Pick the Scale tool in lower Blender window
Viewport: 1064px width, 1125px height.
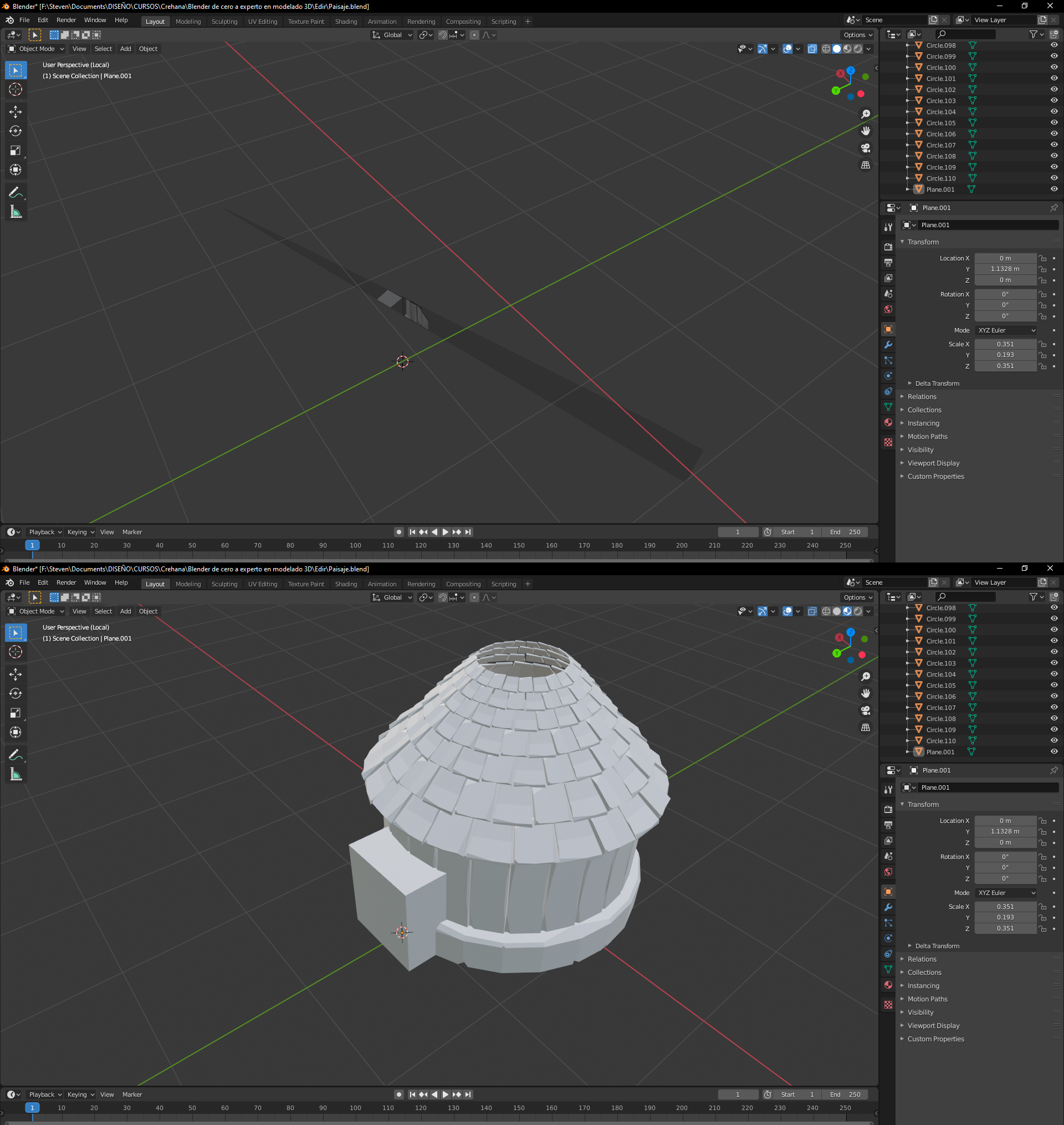point(16,713)
